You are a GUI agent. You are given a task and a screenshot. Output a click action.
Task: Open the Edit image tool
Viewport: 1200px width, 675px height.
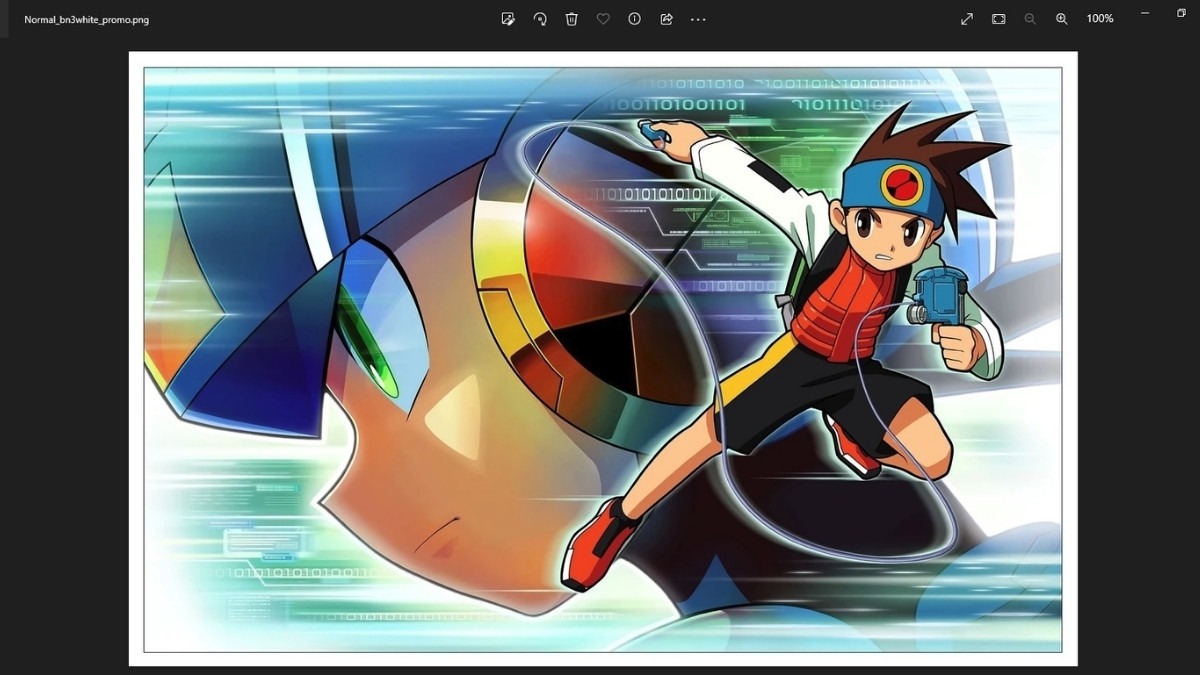point(508,19)
